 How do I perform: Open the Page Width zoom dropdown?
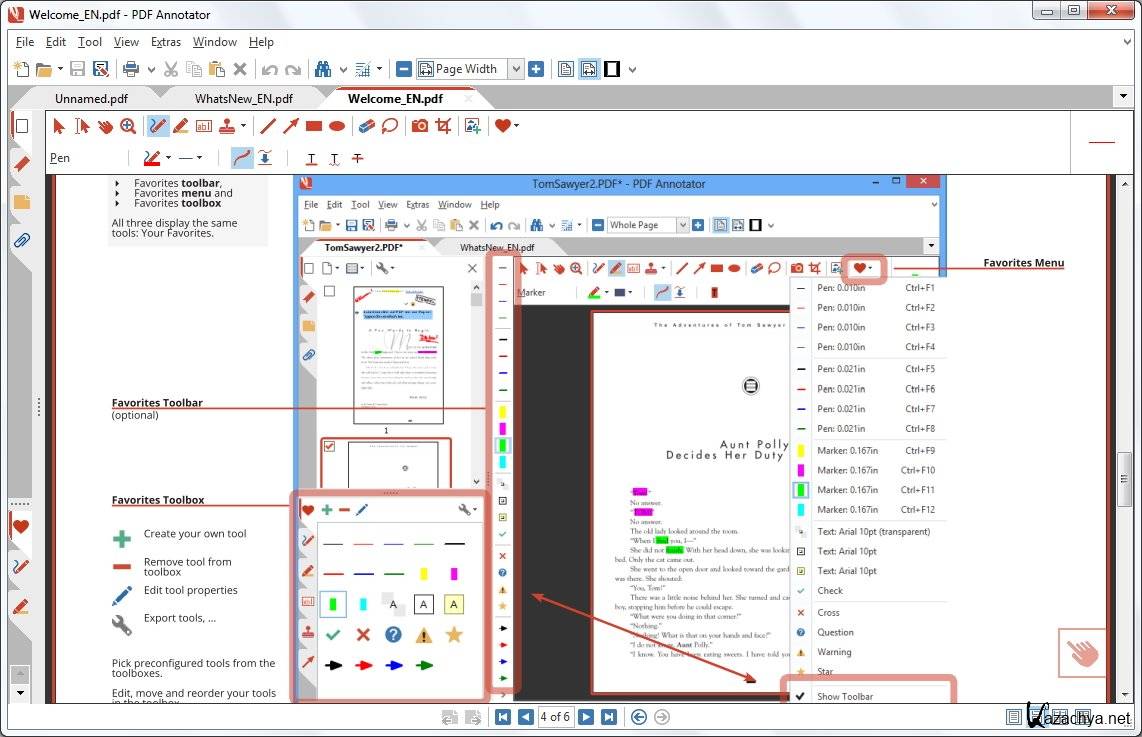[516, 69]
